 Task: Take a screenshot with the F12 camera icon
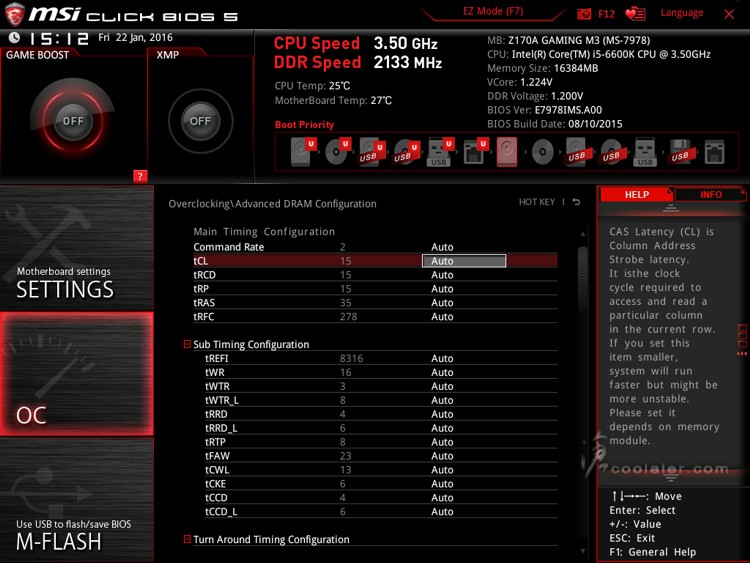[584, 14]
